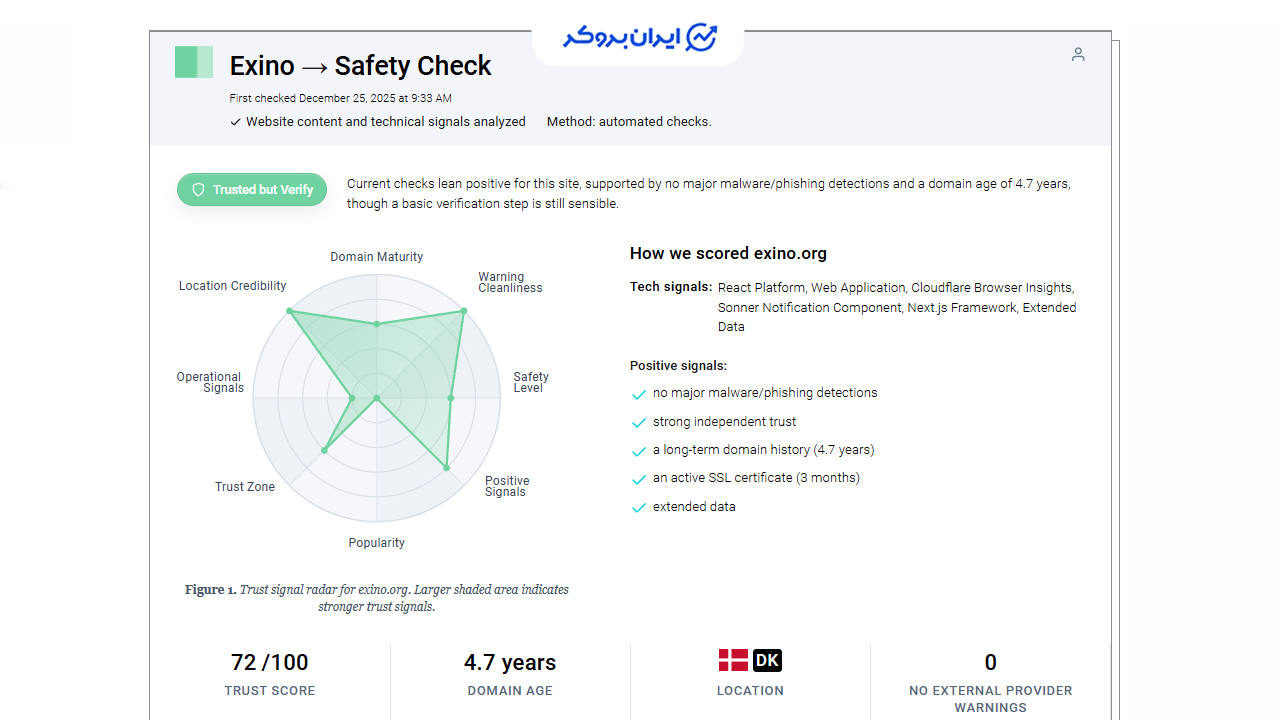Click the 'an active SSL certificate (3 months)' text
Screen dimensions: 1280x720
click(756, 478)
